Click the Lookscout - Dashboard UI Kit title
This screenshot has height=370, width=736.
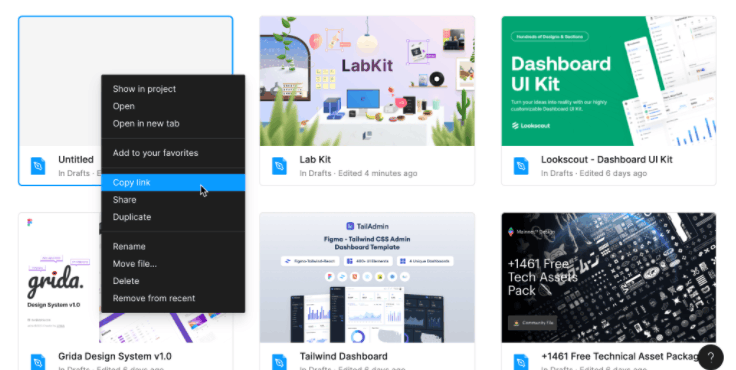tap(606, 160)
